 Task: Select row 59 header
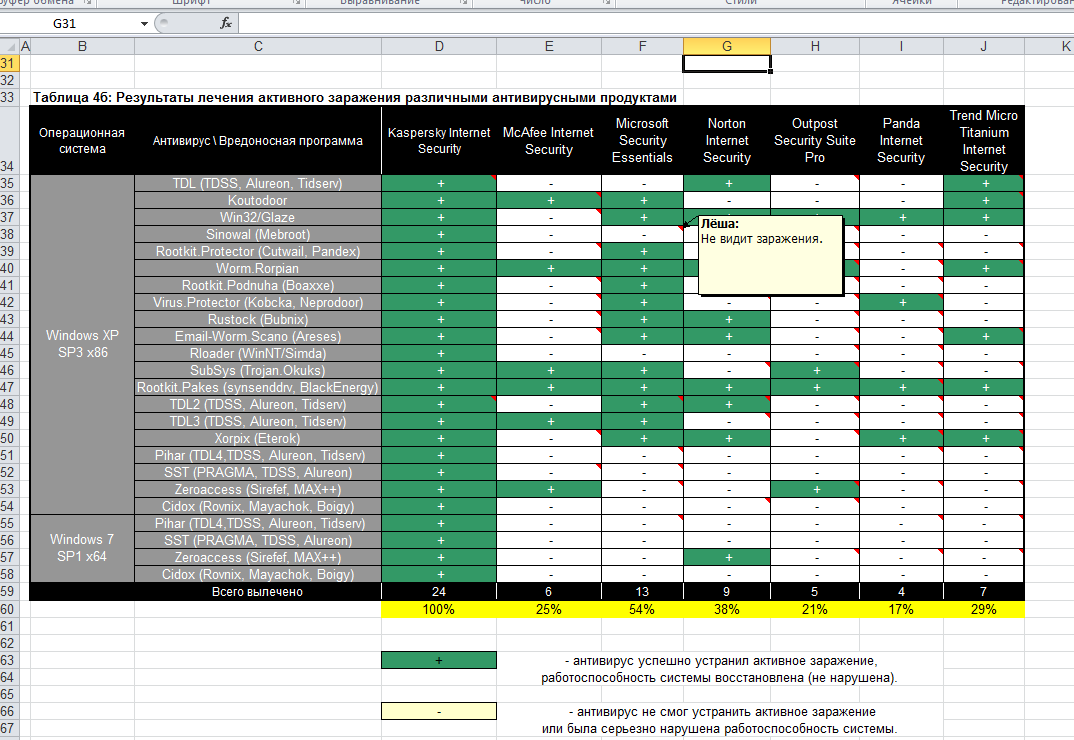[x=9, y=591]
